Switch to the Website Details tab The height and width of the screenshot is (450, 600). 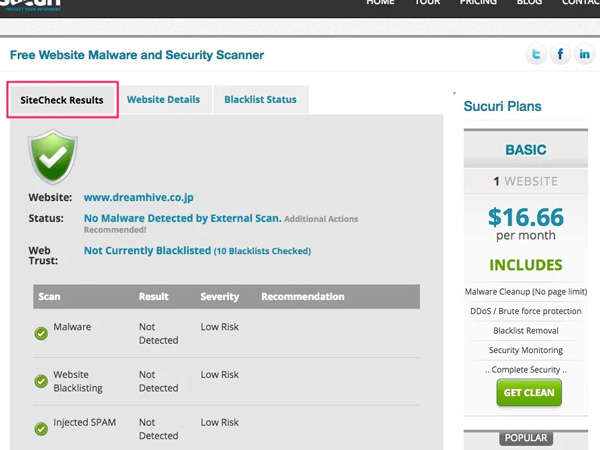point(163,100)
